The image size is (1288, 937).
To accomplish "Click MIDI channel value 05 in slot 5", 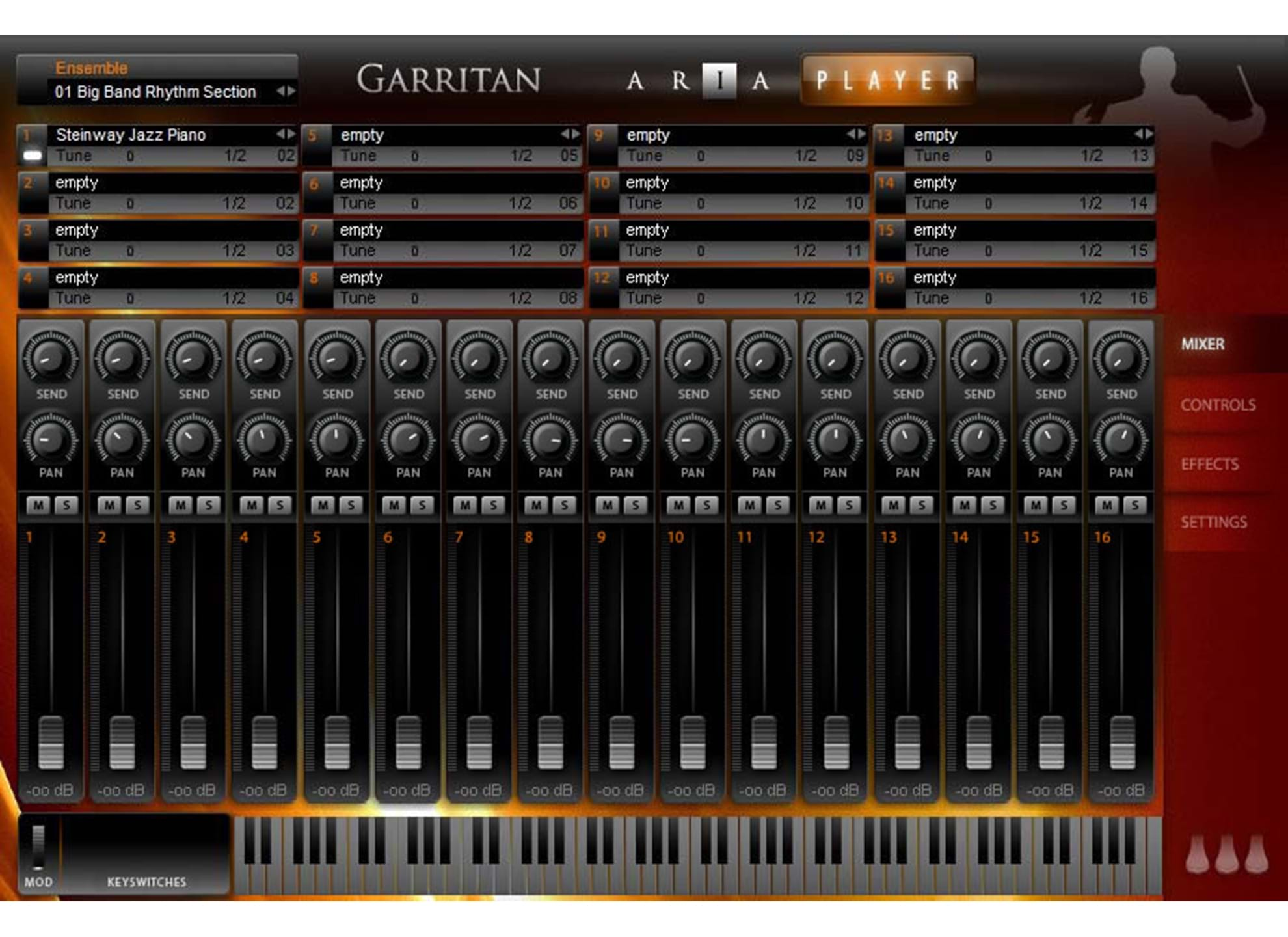I will 569,156.
